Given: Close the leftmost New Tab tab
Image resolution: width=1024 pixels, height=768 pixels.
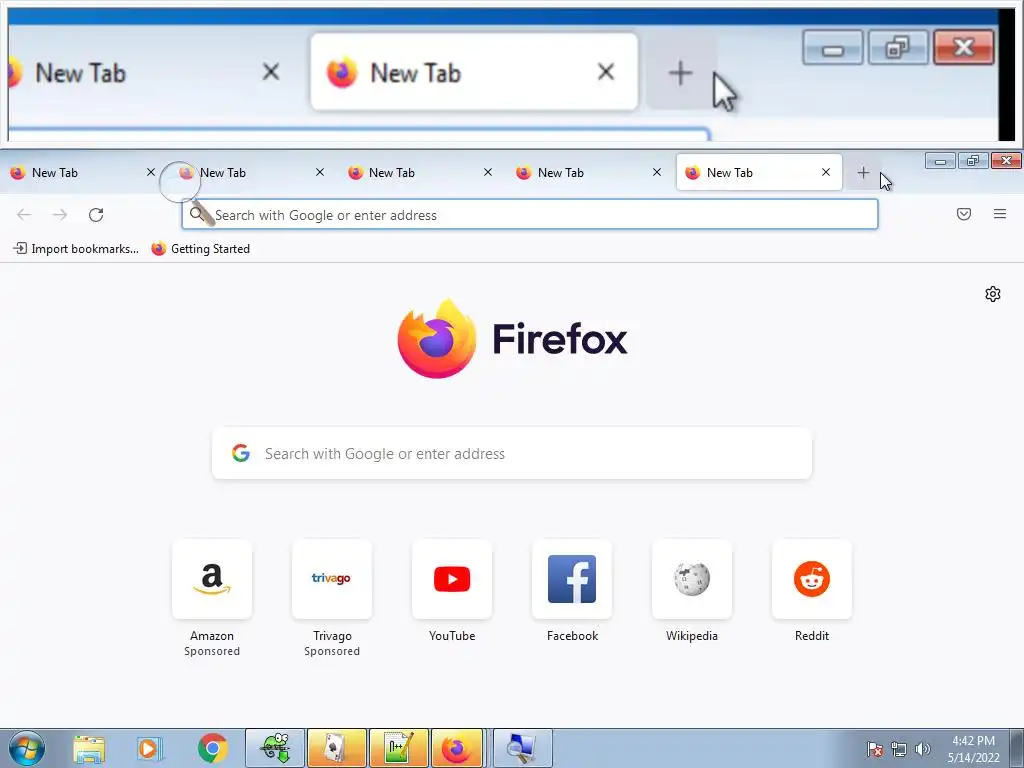Looking at the screenshot, I should point(151,172).
